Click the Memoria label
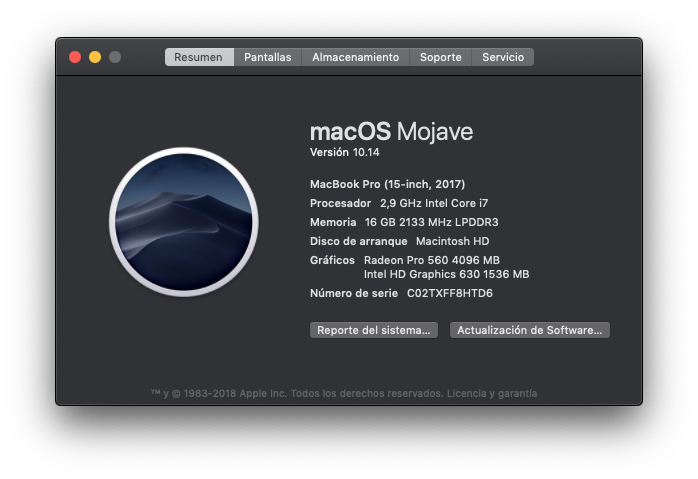This screenshot has height=479, width=698. [333, 222]
